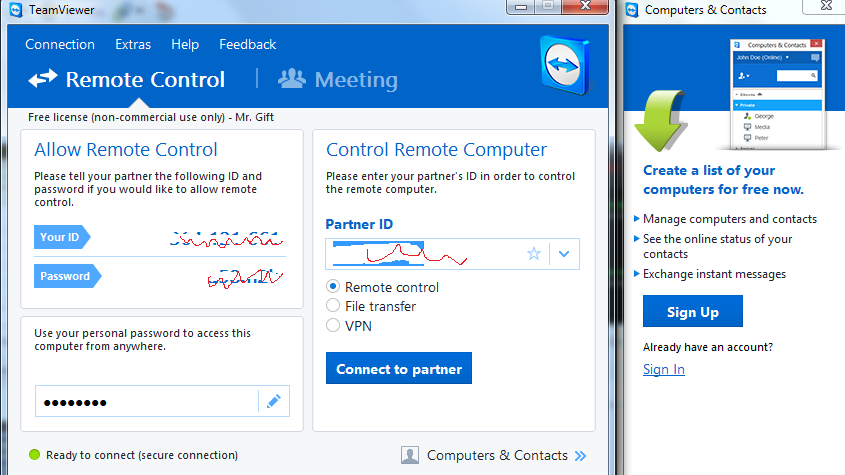Click the Meeting people icon
This screenshot has width=845, height=475.
click(292, 79)
